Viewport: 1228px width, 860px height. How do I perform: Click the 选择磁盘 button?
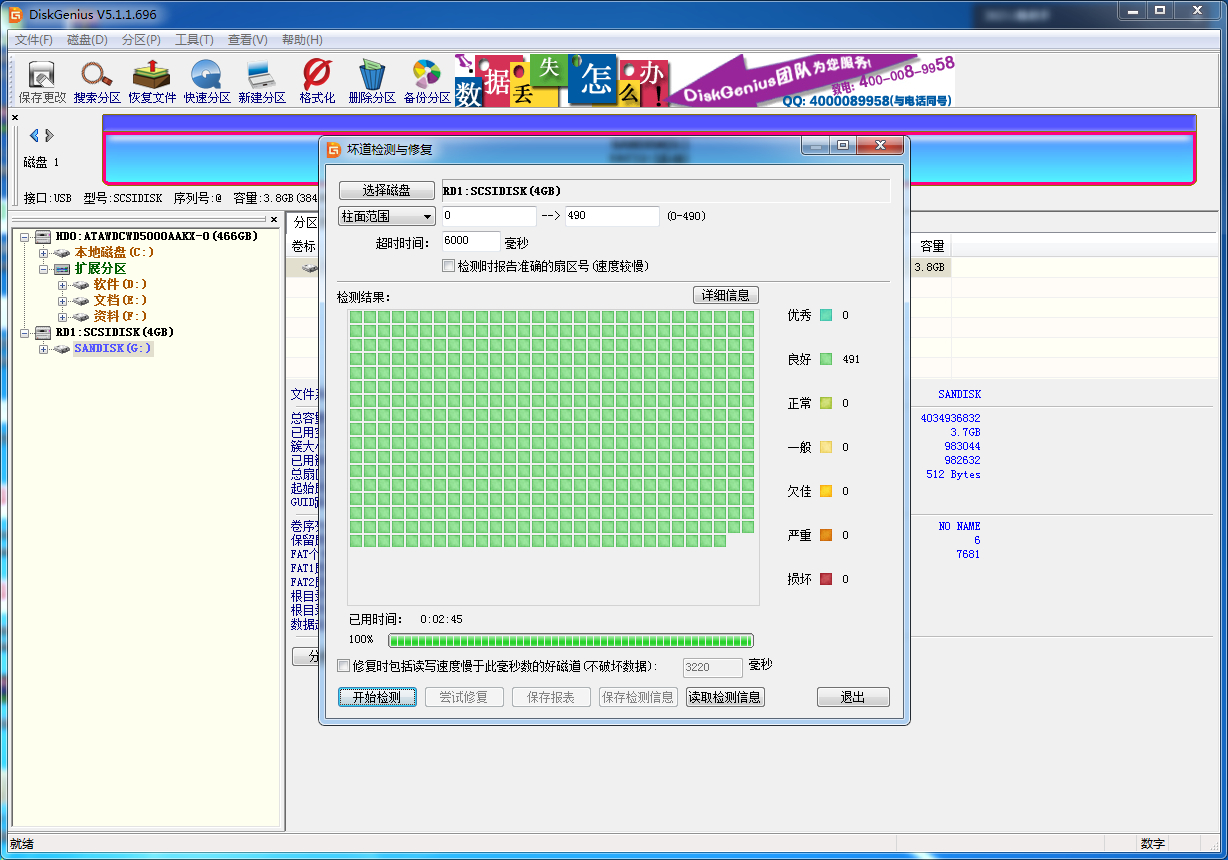[x=386, y=190]
